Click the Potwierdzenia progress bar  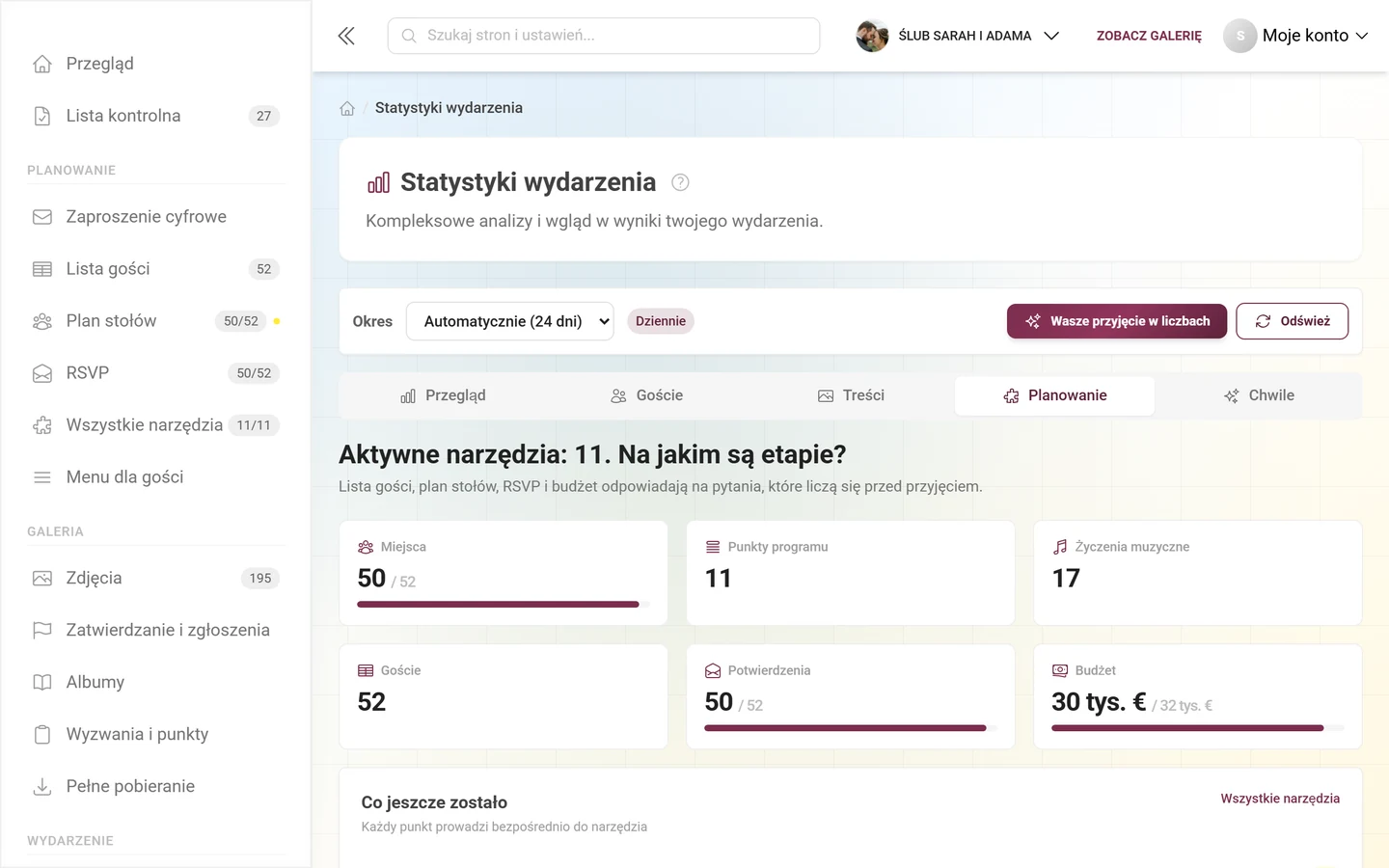tap(851, 728)
